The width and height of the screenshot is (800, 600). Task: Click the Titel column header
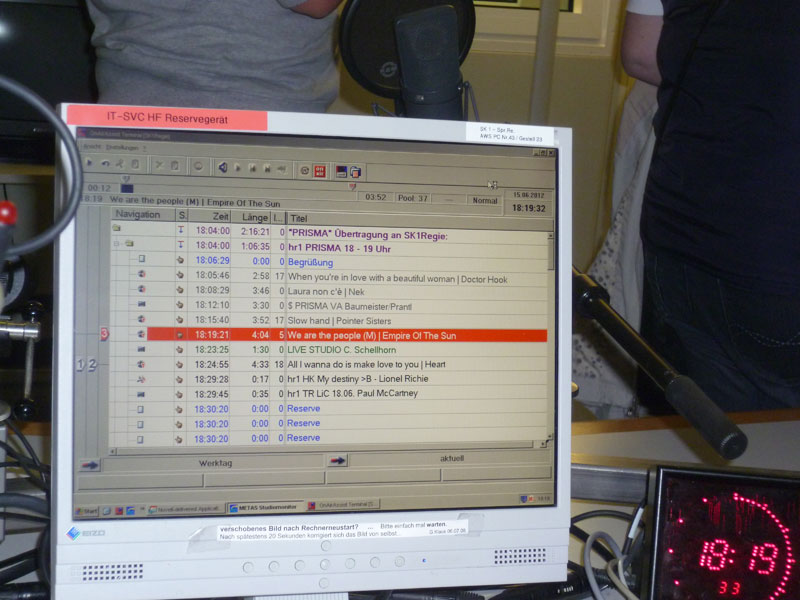pyautogui.click(x=420, y=220)
